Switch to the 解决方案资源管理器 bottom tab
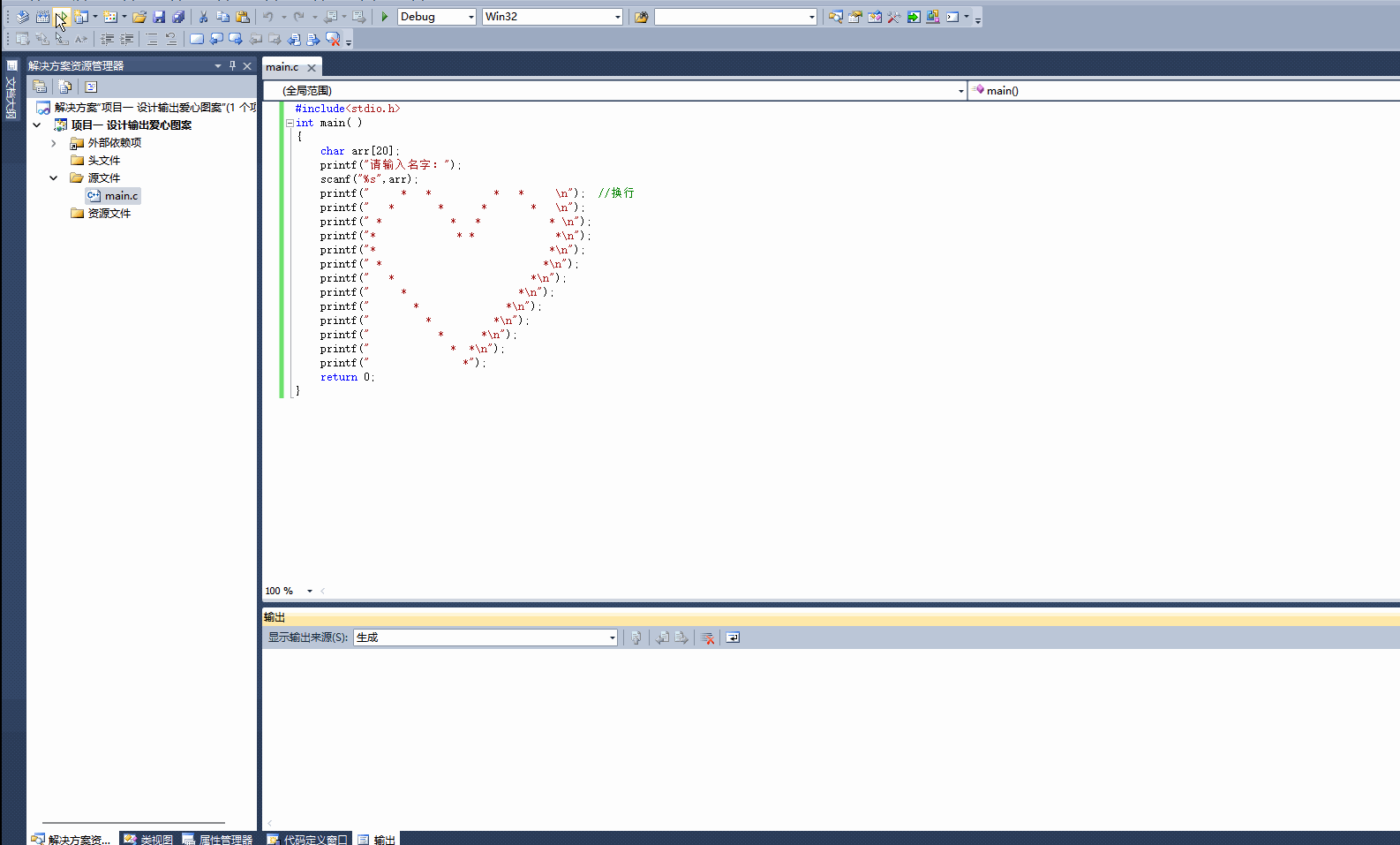This screenshot has height=845, width=1400. (72, 839)
